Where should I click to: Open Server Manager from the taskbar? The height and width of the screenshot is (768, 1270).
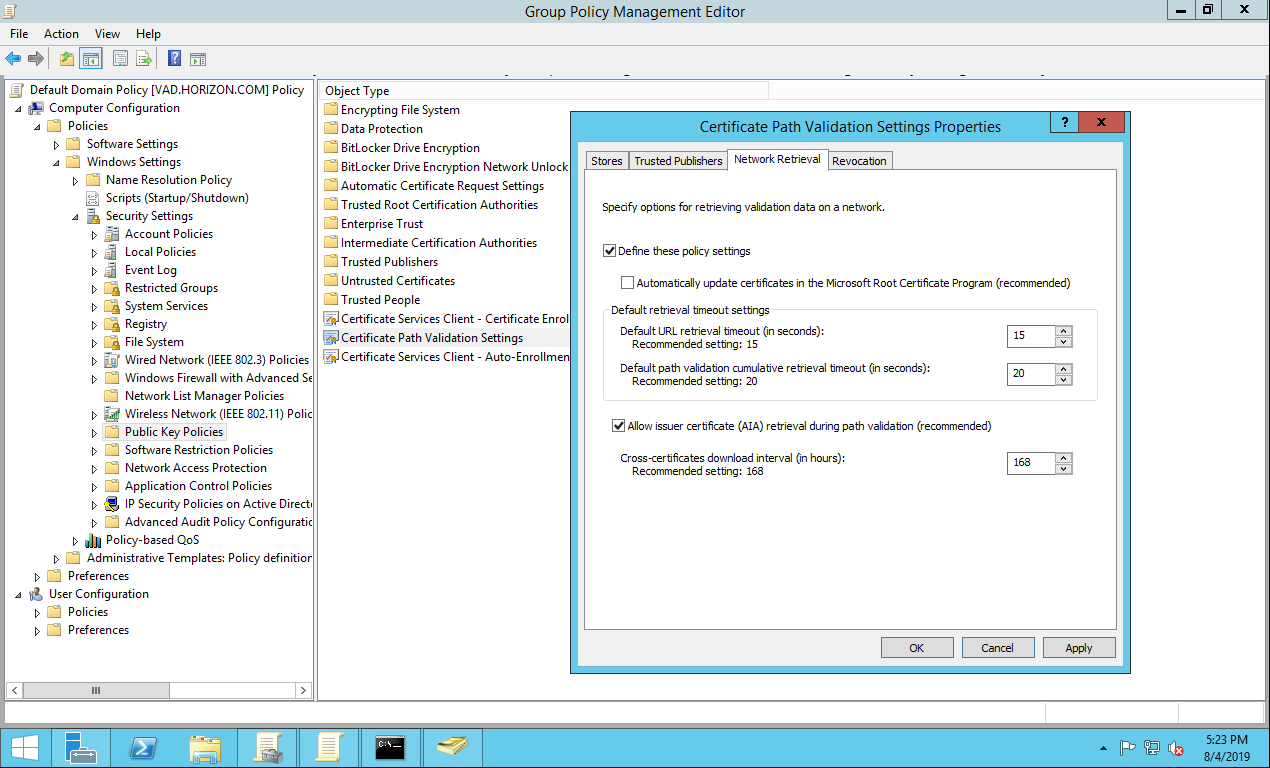[x=81, y=748]
